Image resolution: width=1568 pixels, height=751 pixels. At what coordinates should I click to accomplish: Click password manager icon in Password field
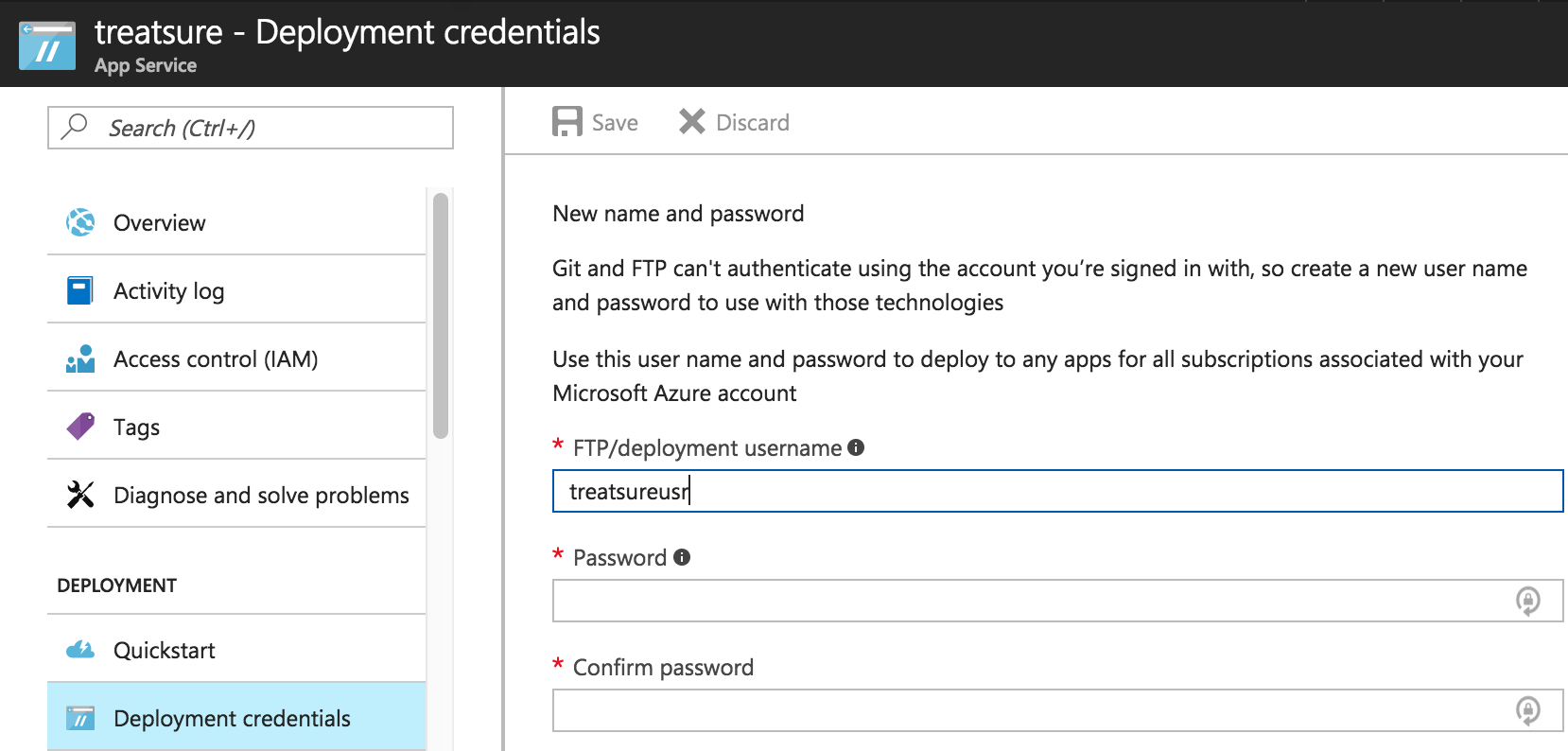click(1528, 601)
